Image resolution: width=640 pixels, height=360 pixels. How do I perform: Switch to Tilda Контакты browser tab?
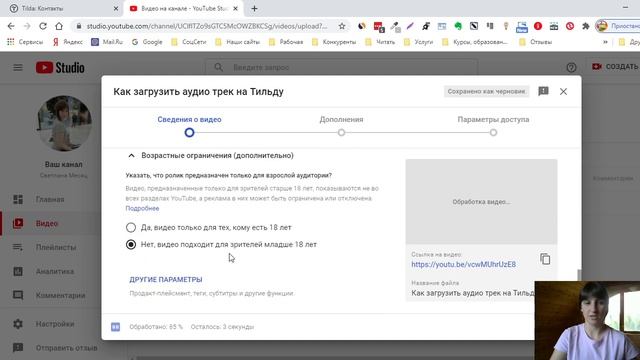[61, 8]
